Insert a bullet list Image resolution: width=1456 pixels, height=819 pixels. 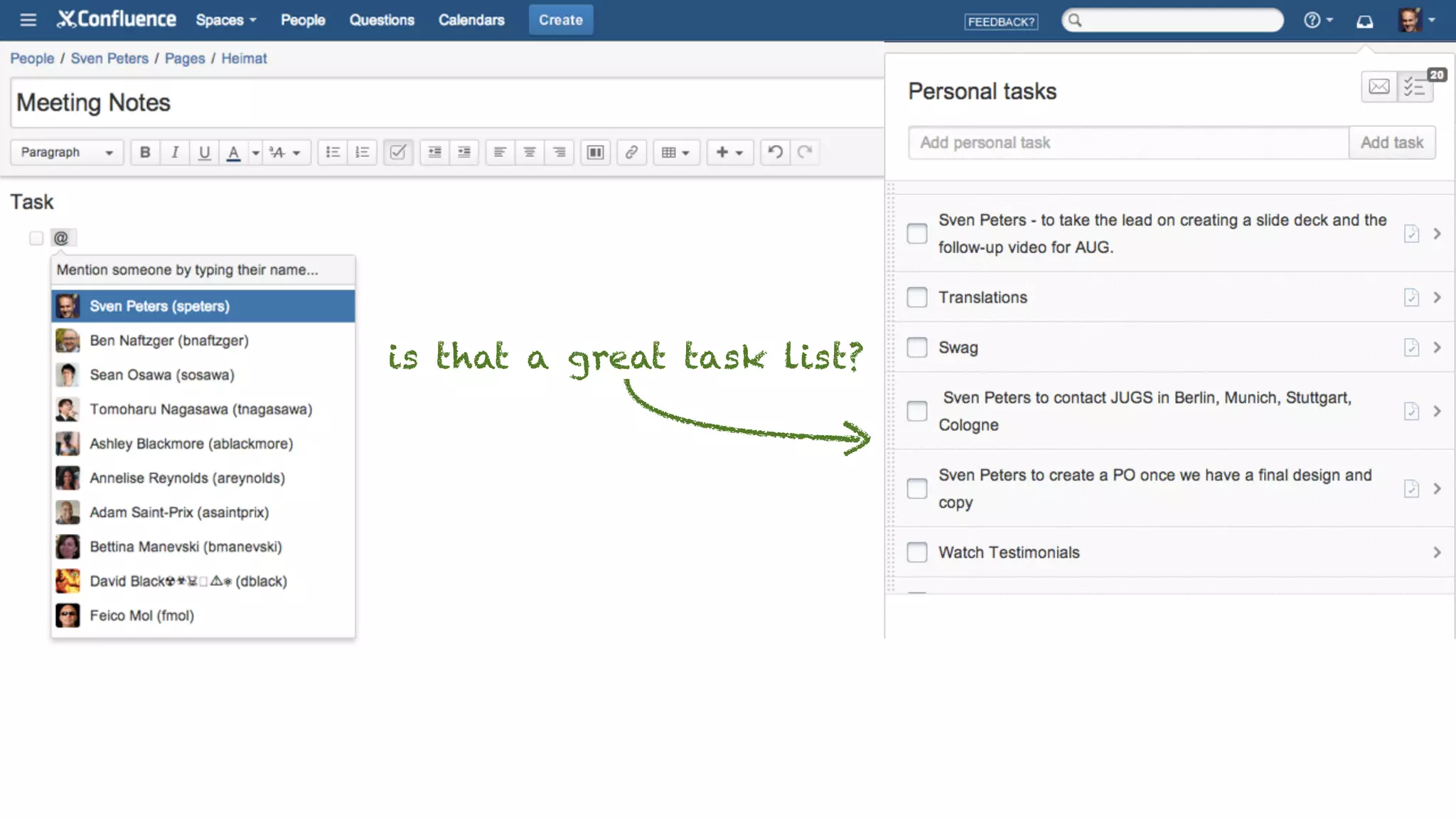tap(333, 152)
